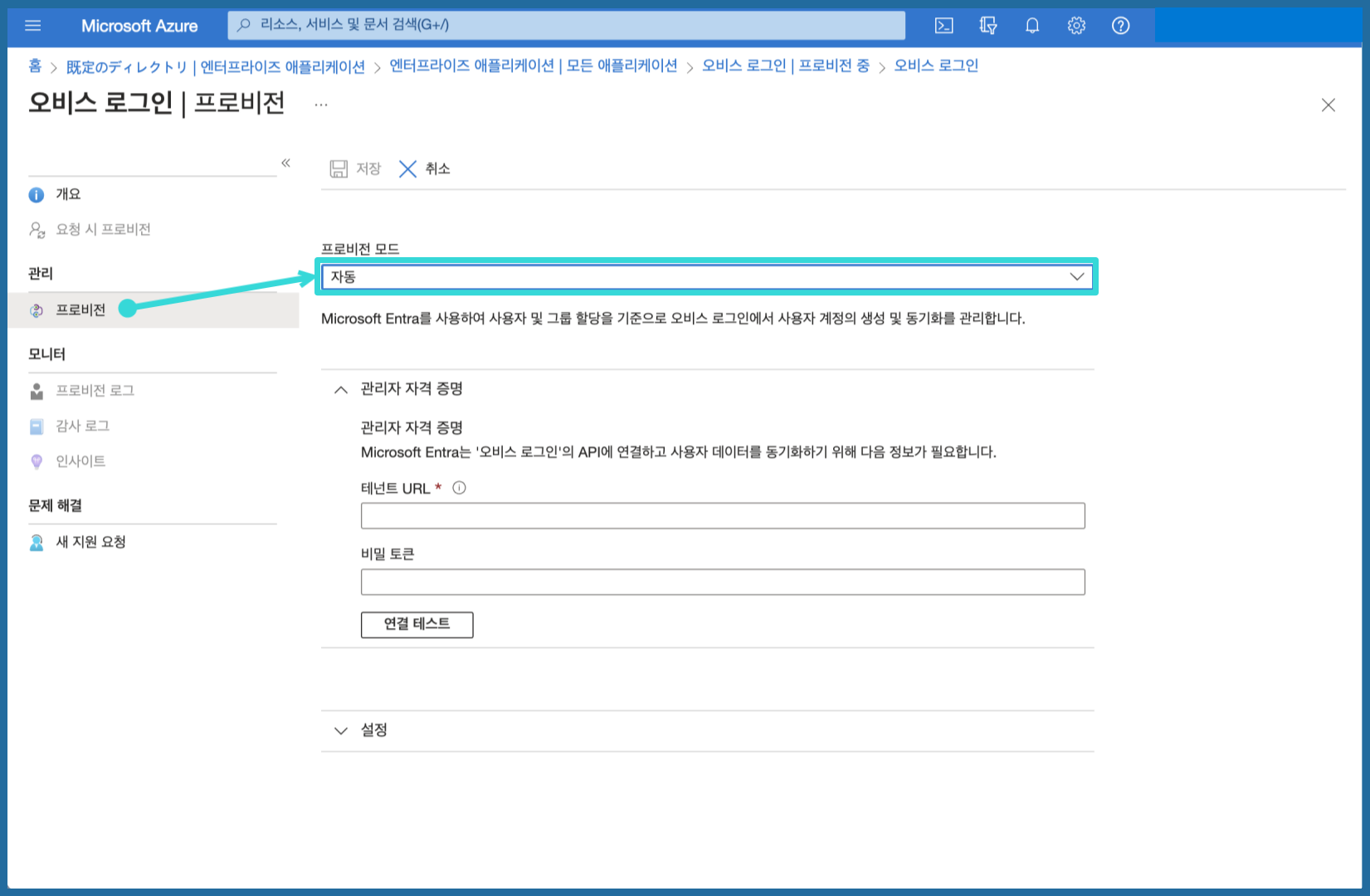
Task: Click the 연결 테스트 button
Action: [417, 624]
